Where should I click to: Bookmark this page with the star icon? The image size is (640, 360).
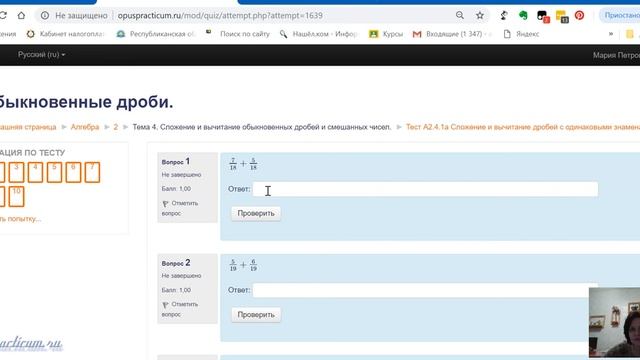480,16
